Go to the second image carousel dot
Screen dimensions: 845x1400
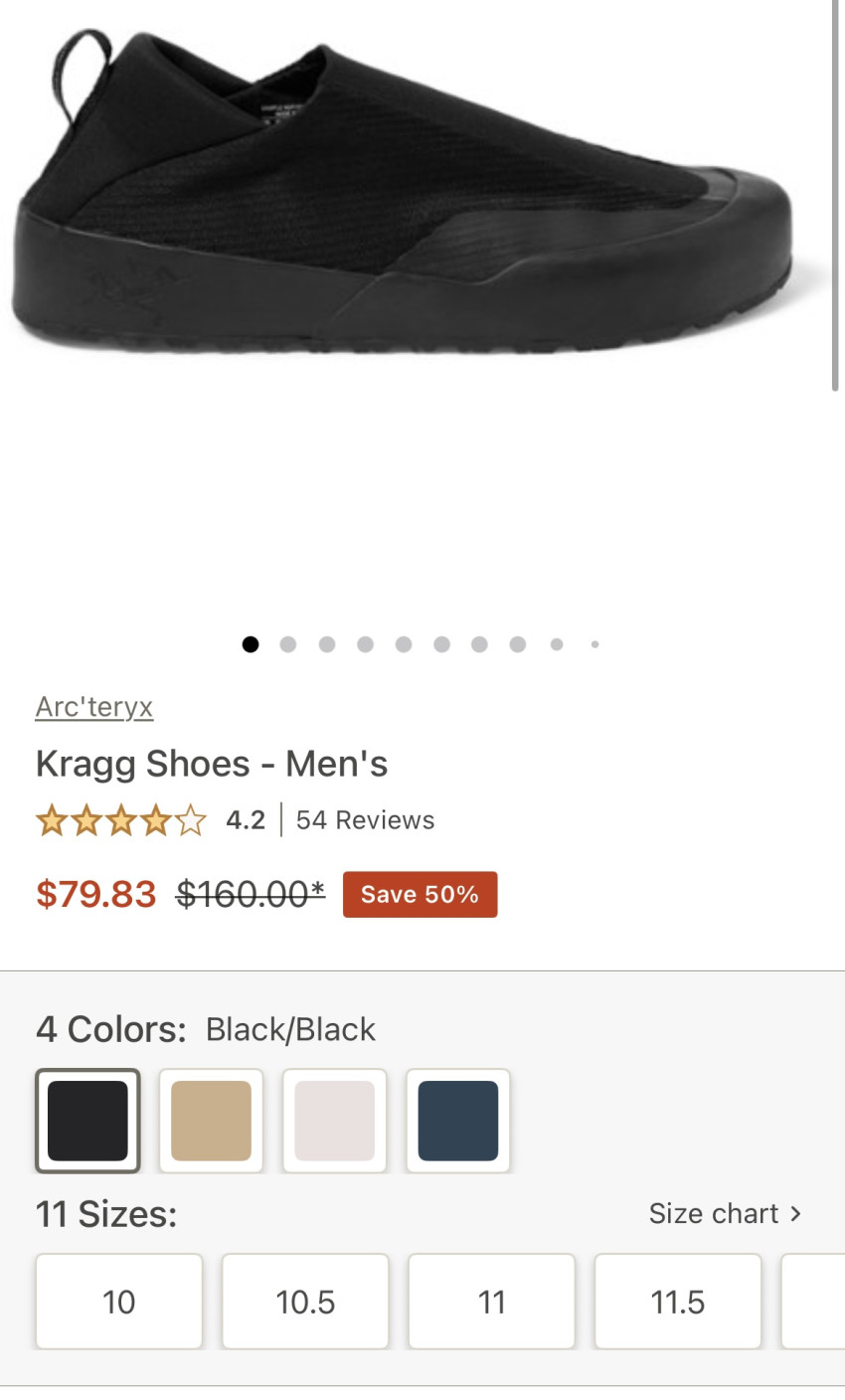[288, 644]
